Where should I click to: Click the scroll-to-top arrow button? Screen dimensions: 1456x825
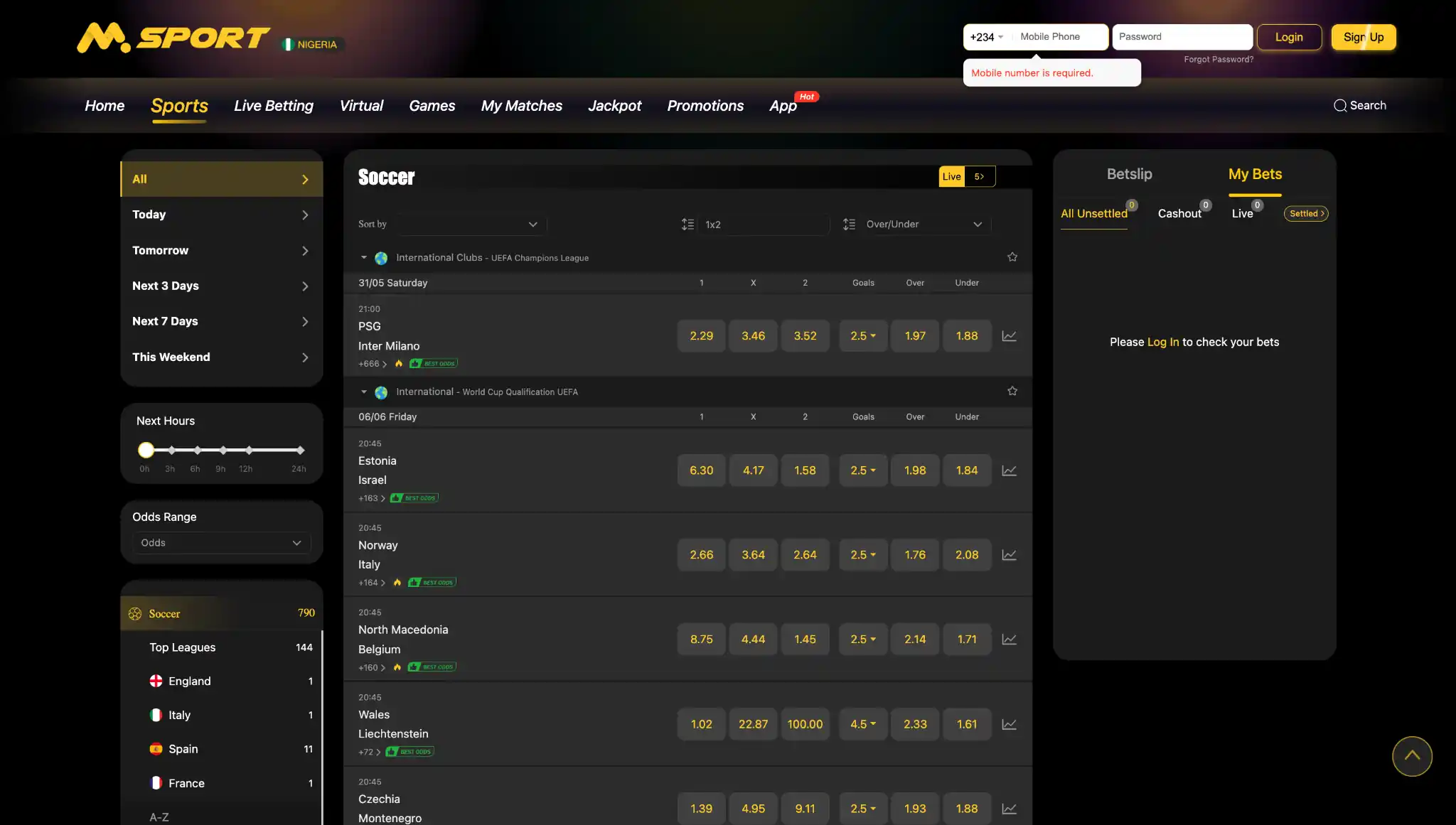(x=1412, y=756)
